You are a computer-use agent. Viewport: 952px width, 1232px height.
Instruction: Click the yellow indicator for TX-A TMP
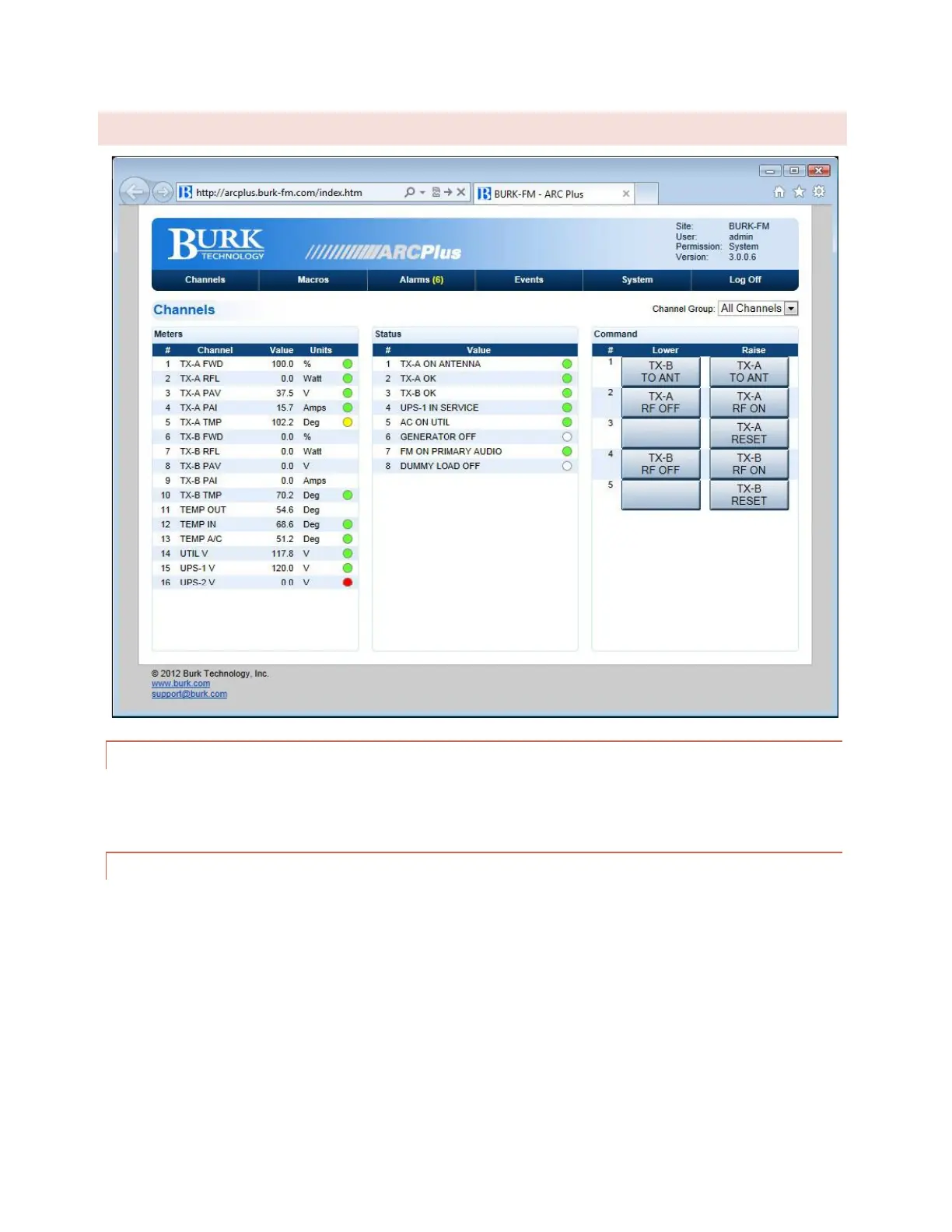(x=348, y=422)
